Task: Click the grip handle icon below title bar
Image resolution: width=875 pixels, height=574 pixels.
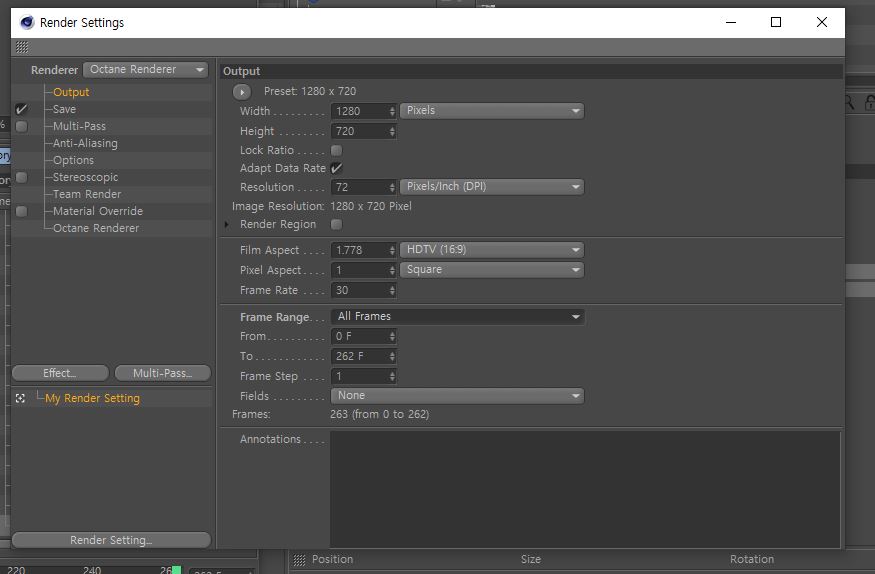Action: pyautogui.click(x=22, y=47)
